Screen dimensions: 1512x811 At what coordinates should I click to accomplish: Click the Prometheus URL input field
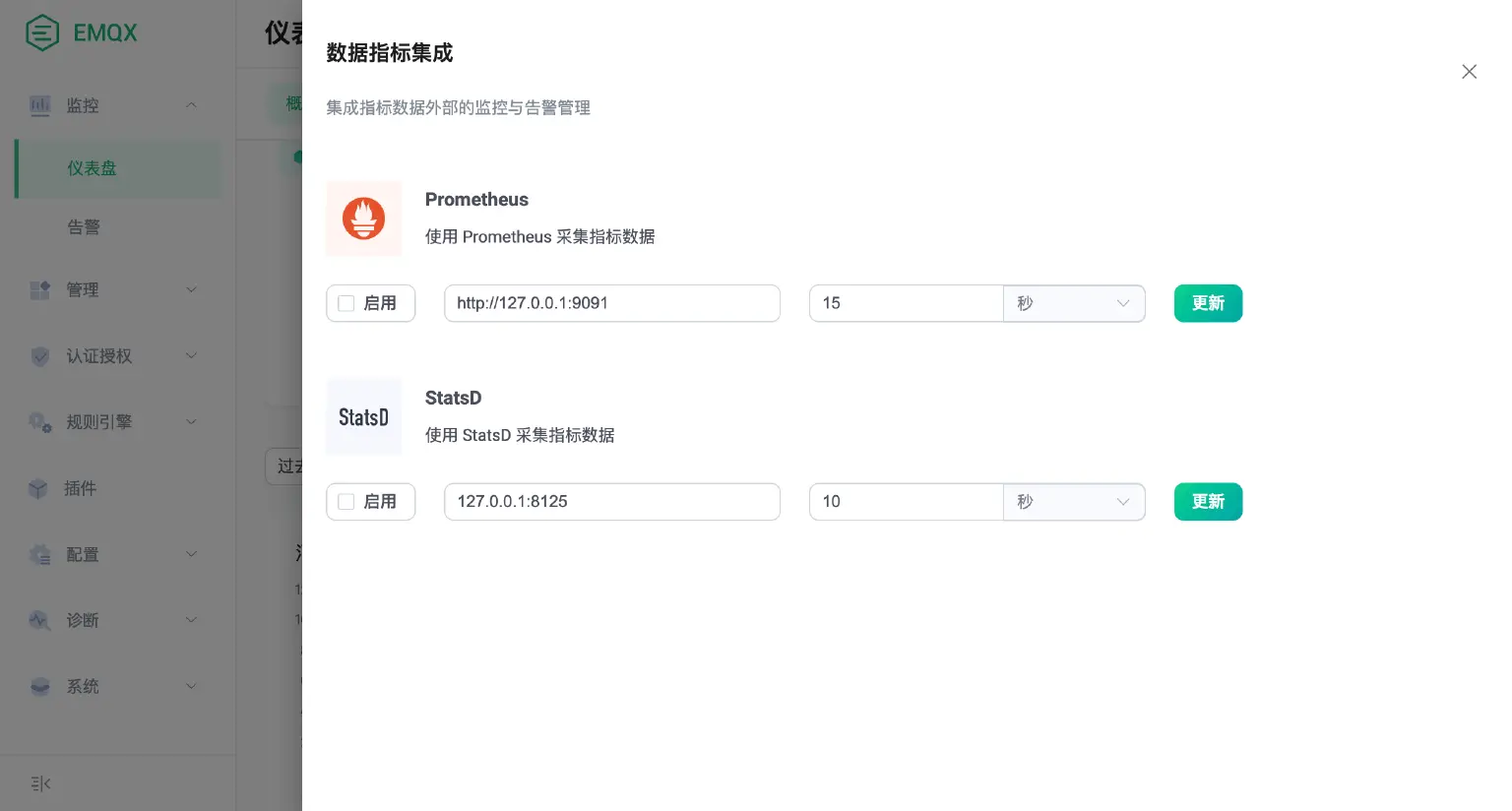(x=612, y=303)
